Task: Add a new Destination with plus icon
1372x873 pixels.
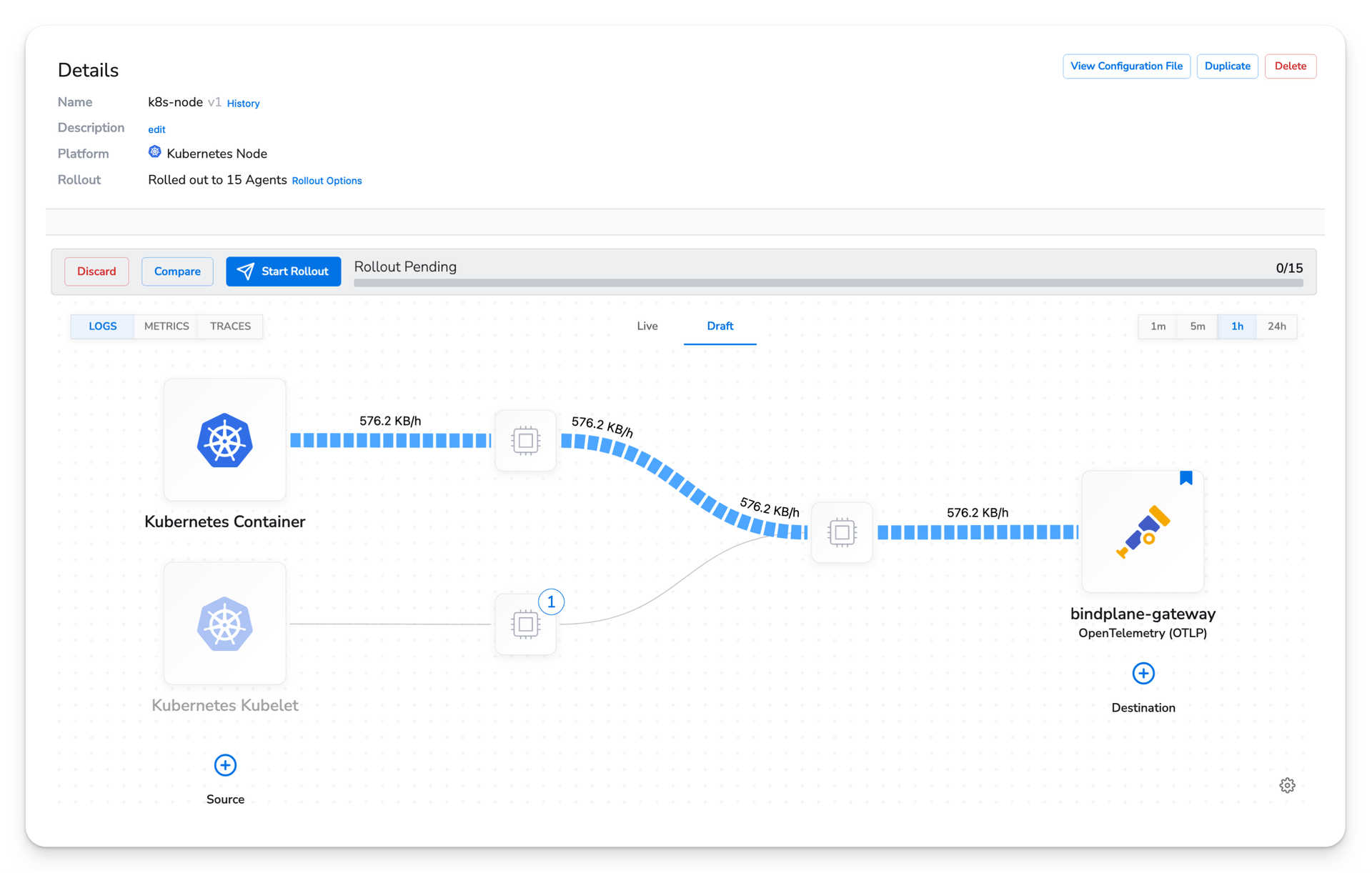Action: pos(1143,674)
